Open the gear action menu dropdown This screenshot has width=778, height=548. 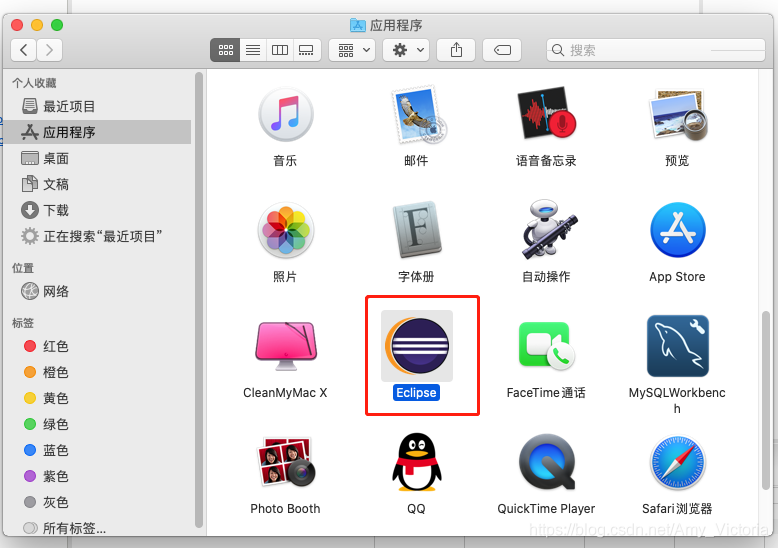(x=406, y=50)
